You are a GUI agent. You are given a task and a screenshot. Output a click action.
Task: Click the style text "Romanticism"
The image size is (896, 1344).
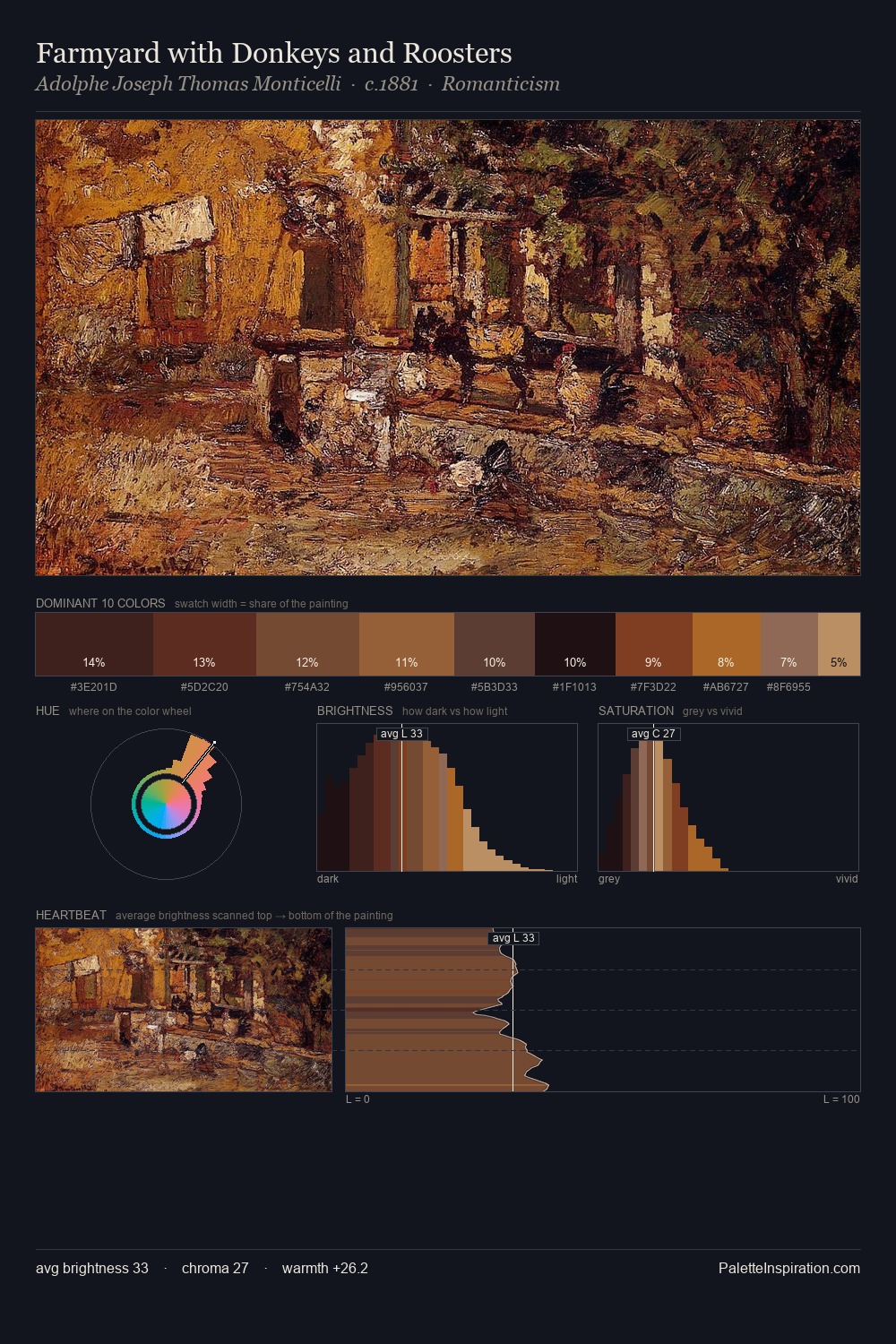tap(501, 83)
